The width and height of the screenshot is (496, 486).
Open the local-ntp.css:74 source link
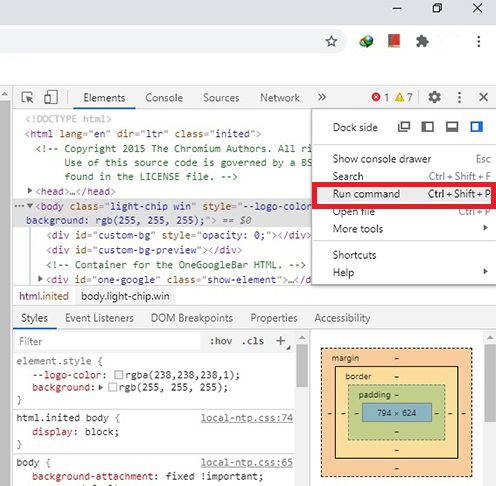(247, 418)
